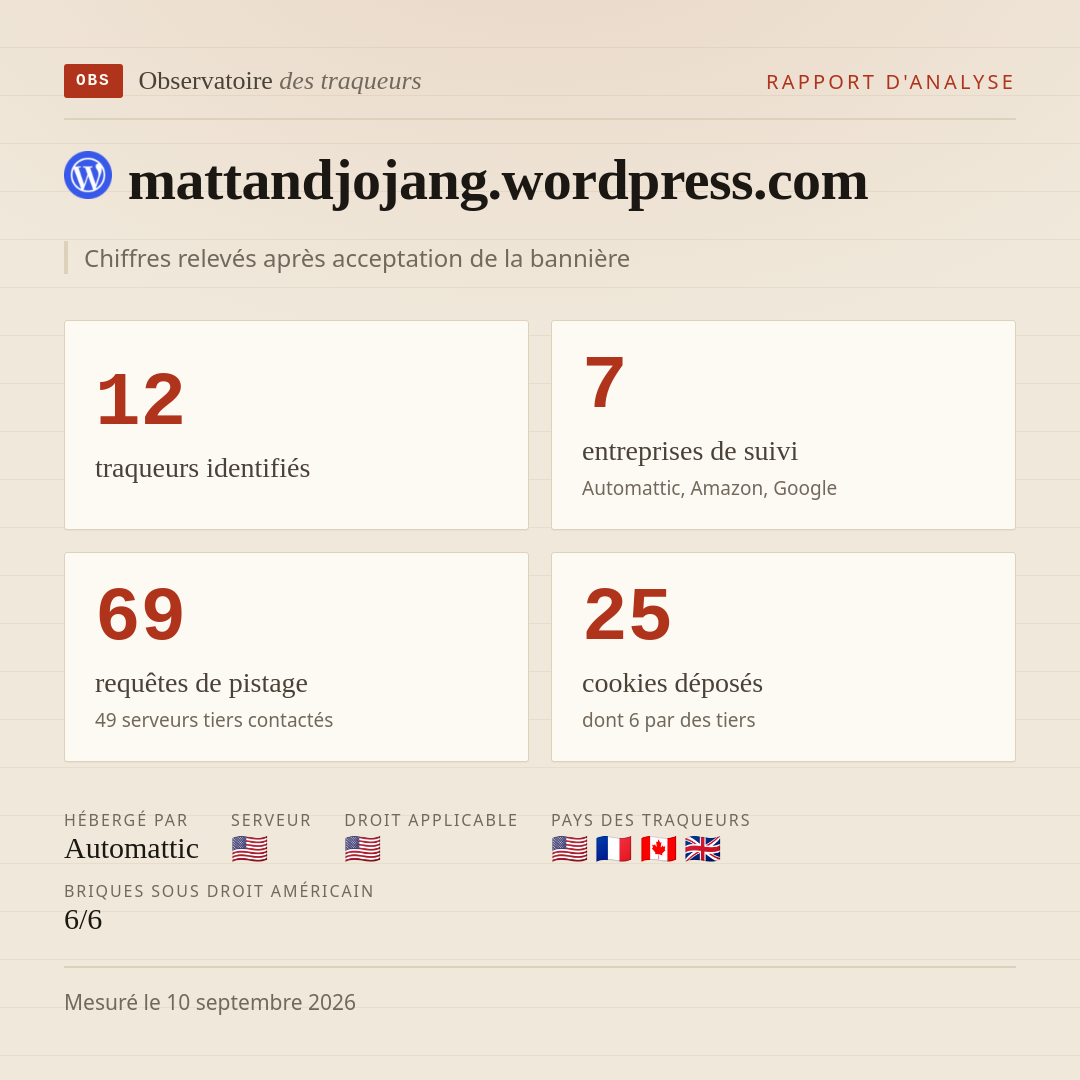This screenshot has height=1080, width=1080.
Task: Click the banner acceptance note text
Action: (357, 258)
